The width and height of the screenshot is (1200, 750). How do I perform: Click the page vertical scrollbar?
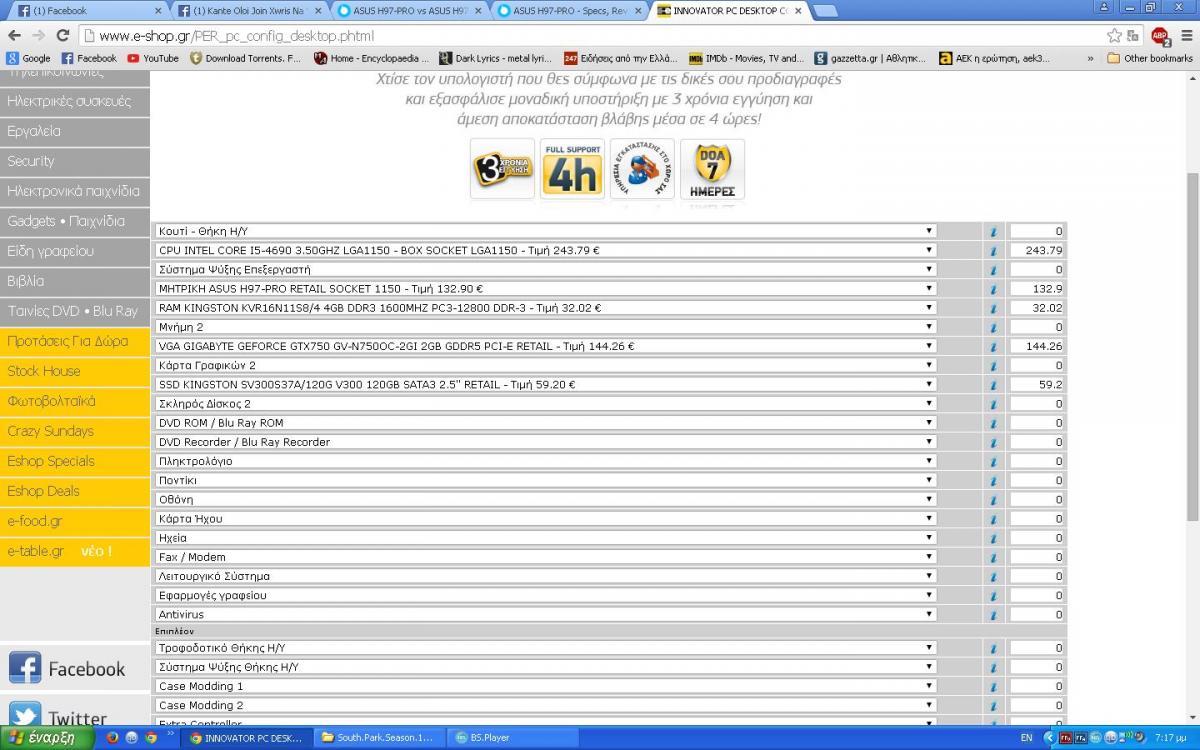(1192, 345)
